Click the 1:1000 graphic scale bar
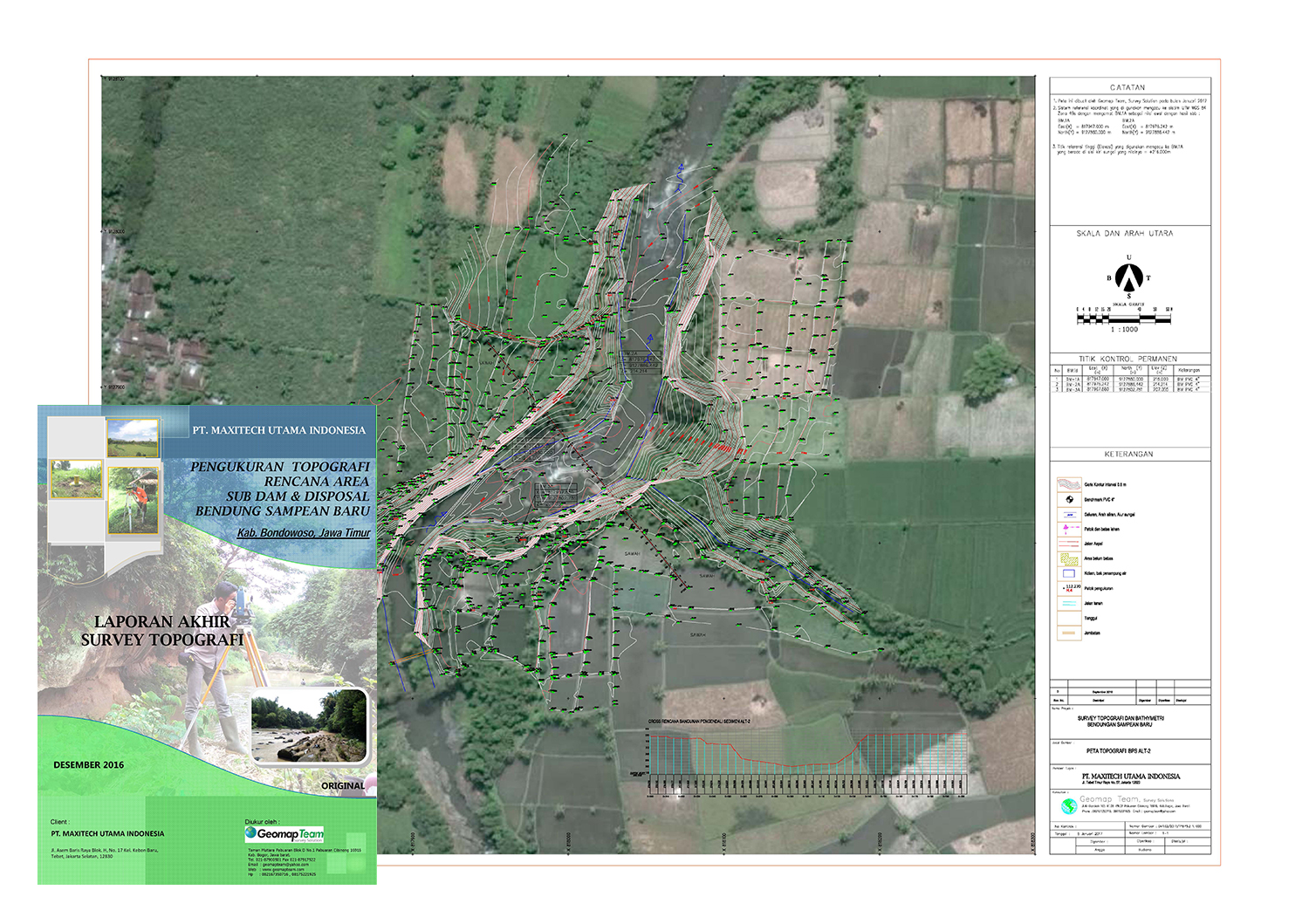The height and width of the screenshot is (924, 1309). tap(1124, 318)
